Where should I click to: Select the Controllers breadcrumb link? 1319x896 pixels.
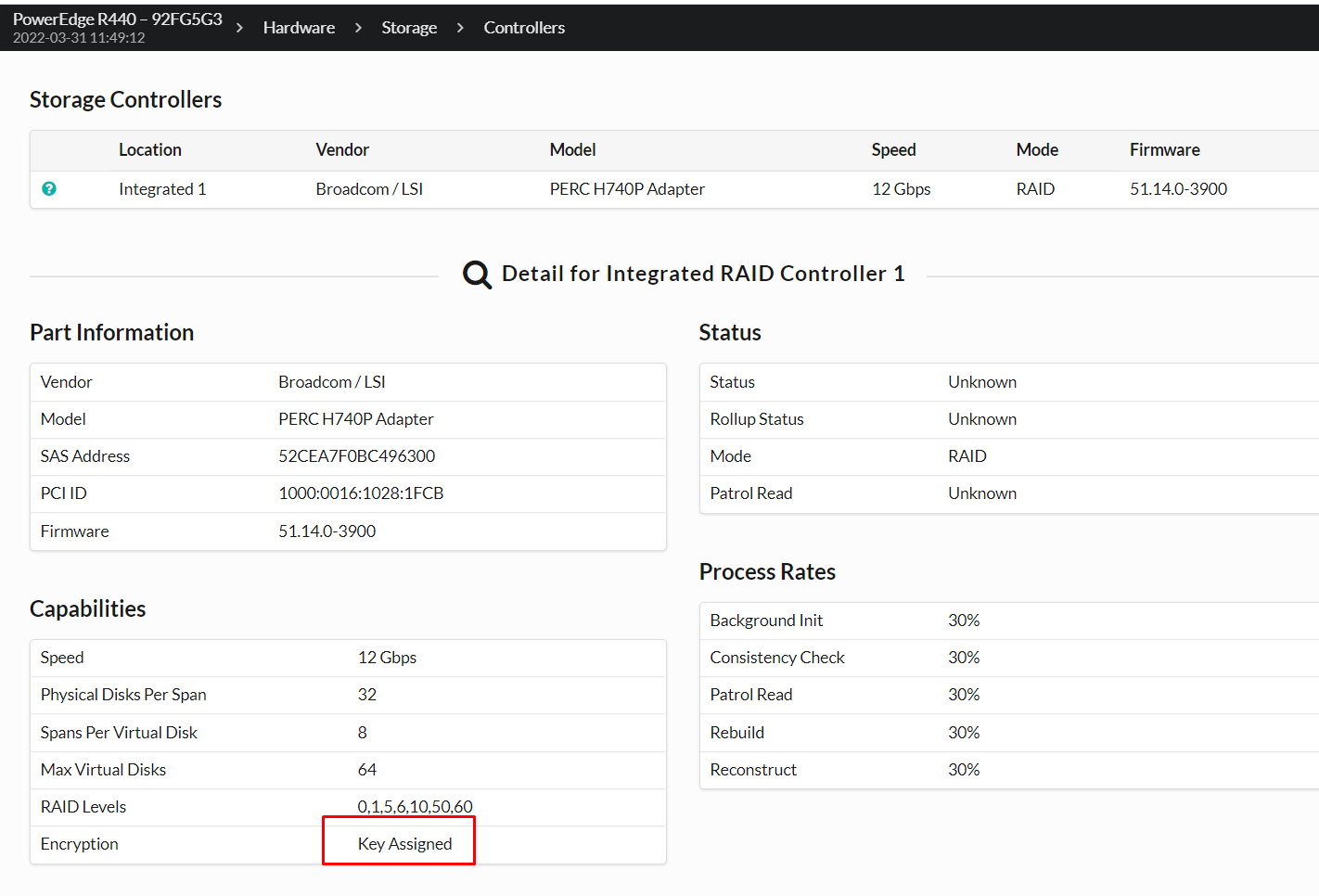524,28
